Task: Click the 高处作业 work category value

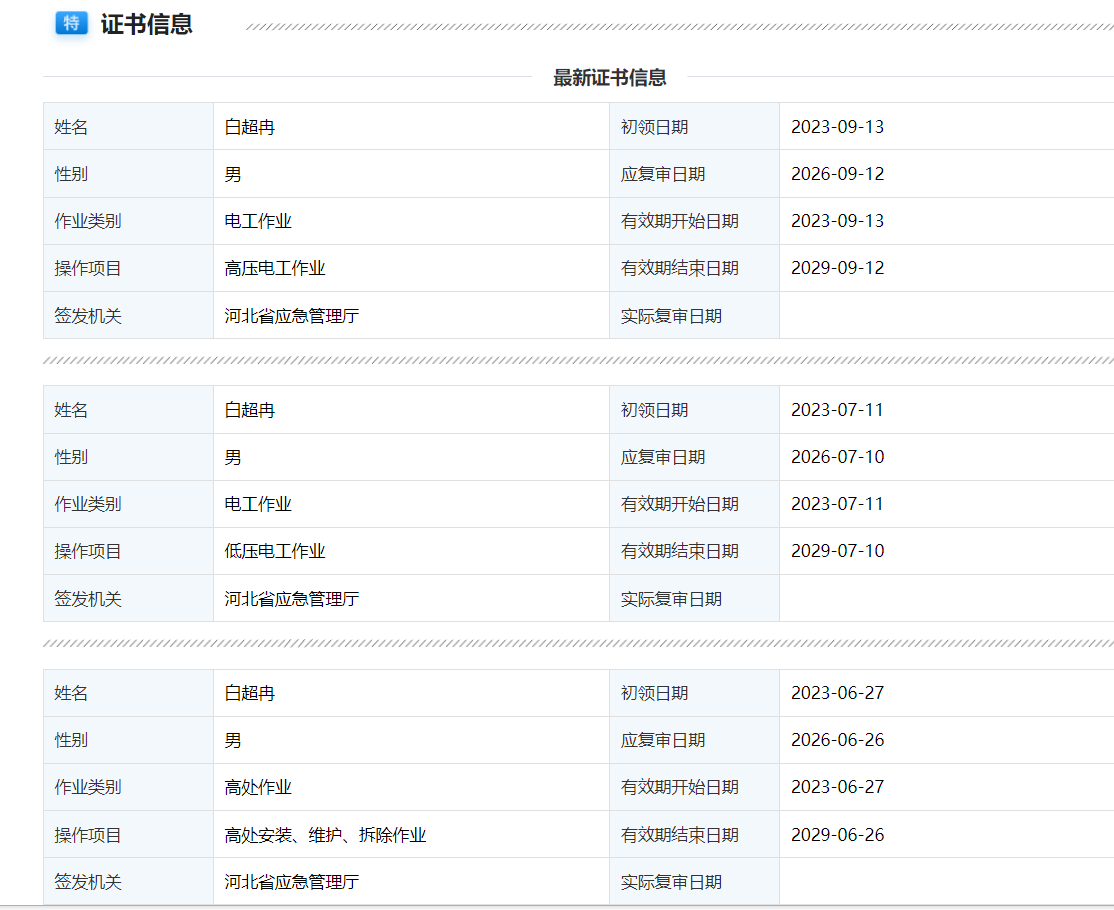Action: tap(258, 787)
